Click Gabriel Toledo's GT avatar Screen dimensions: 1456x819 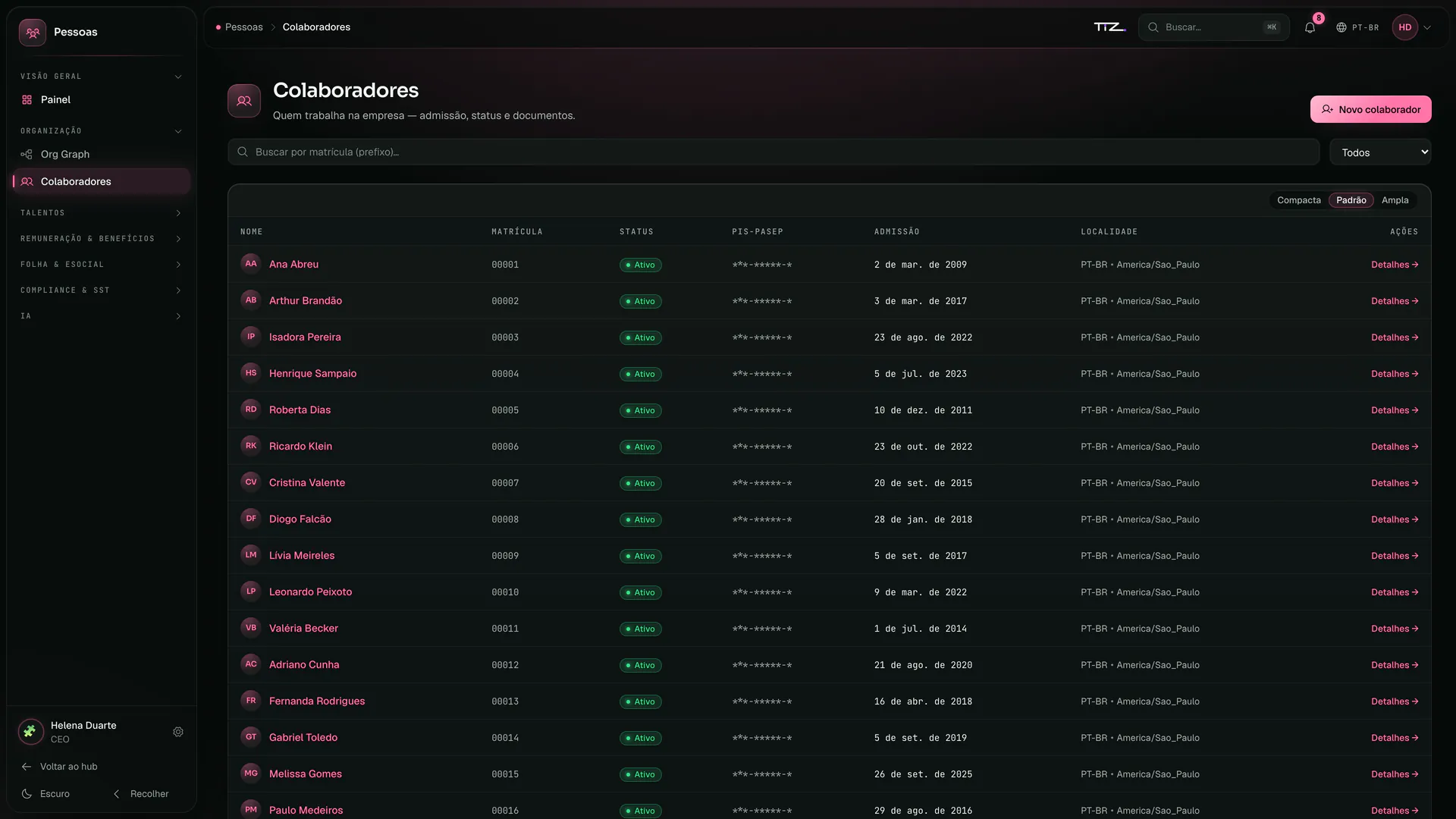pos(251,737)
